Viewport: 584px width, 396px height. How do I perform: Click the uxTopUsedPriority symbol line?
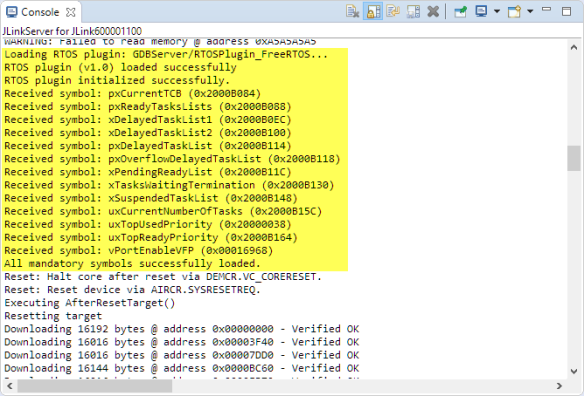click(x=147, y=224)
